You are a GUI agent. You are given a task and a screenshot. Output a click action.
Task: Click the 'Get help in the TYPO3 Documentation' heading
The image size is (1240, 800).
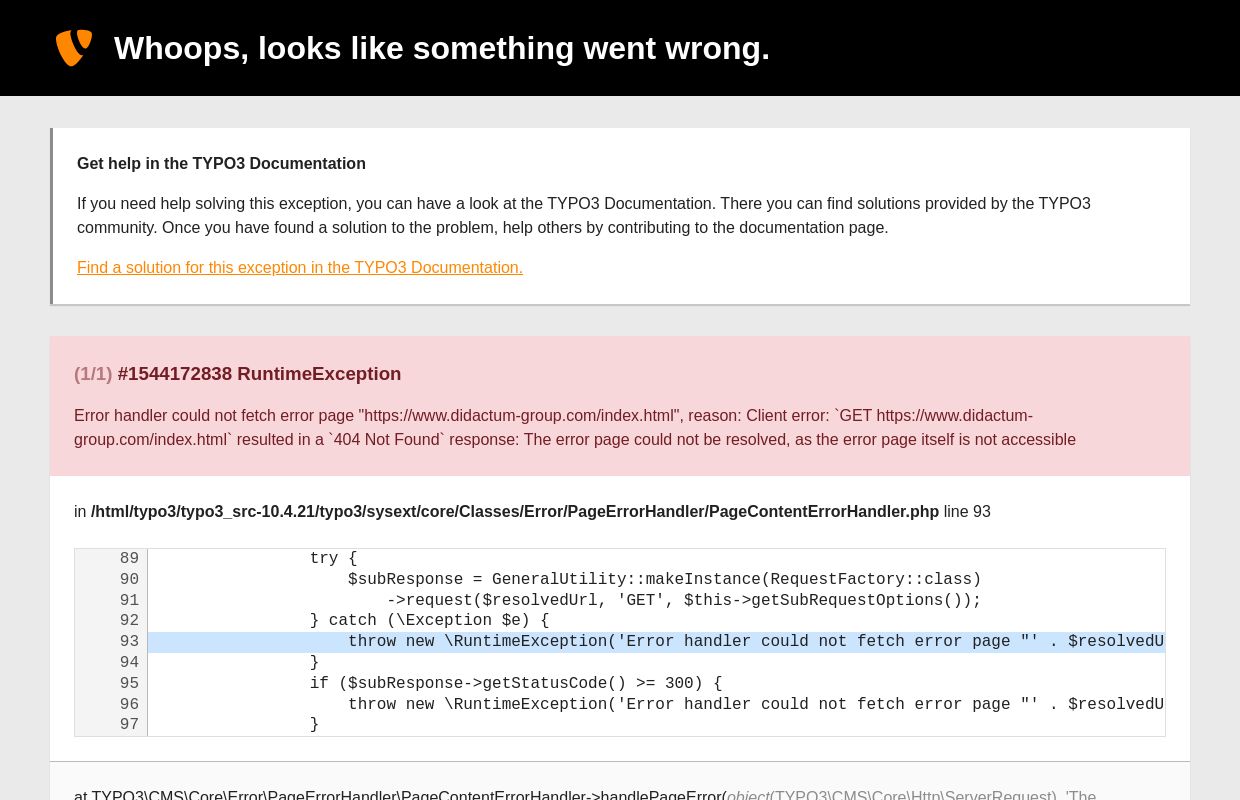point(221,163)
